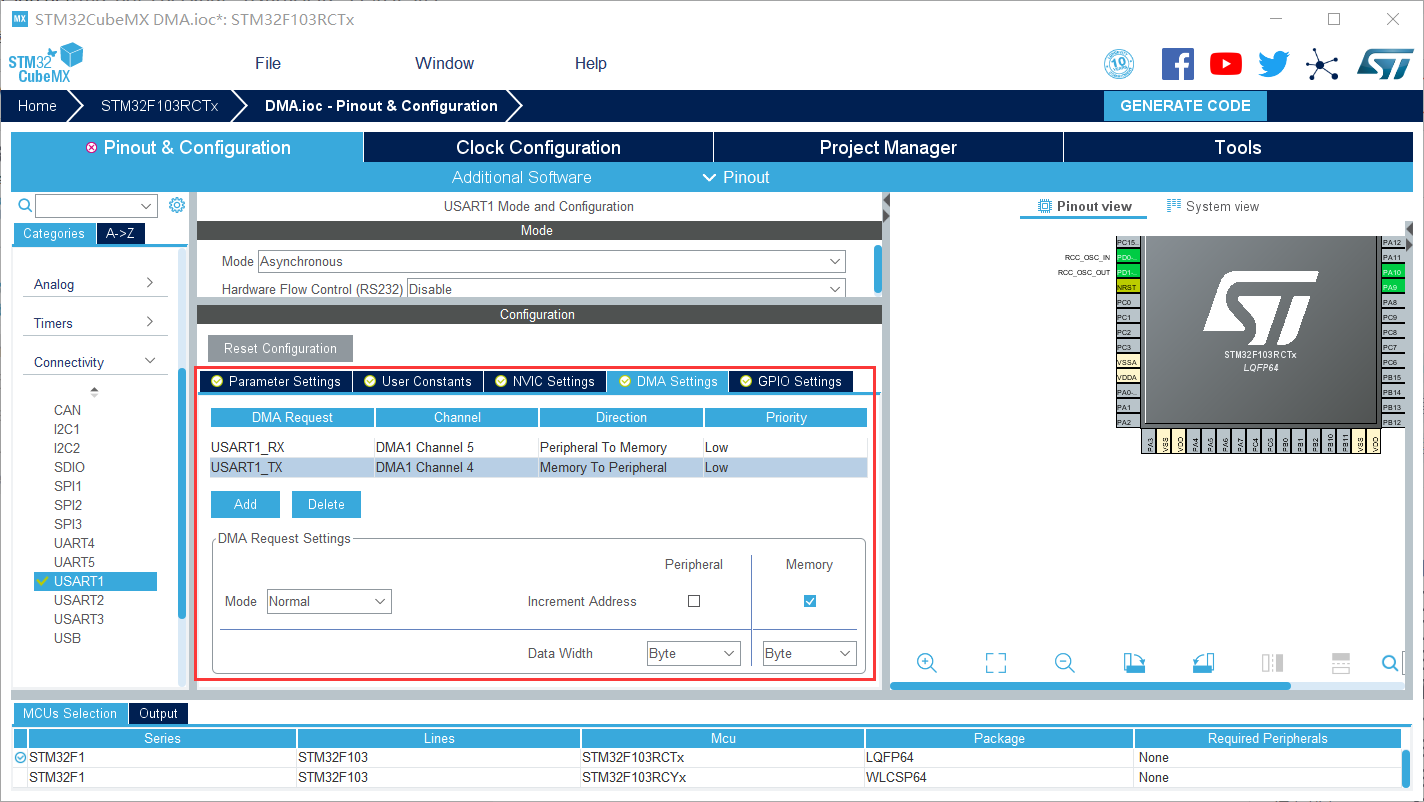Click the PD1 RCC_OSC_OUT pin
The image size is (1424, 802).
1127,272
